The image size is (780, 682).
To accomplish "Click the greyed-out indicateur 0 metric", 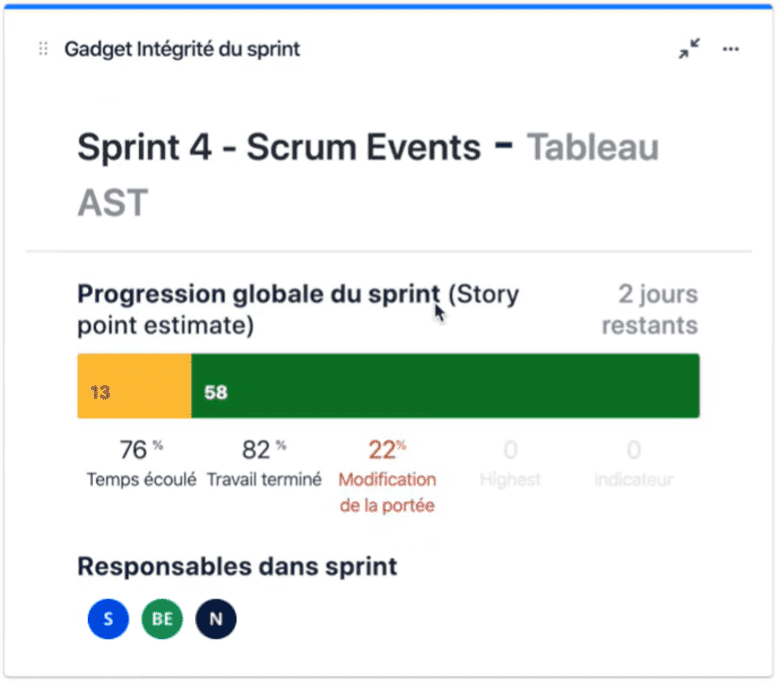I will [634, 463].
